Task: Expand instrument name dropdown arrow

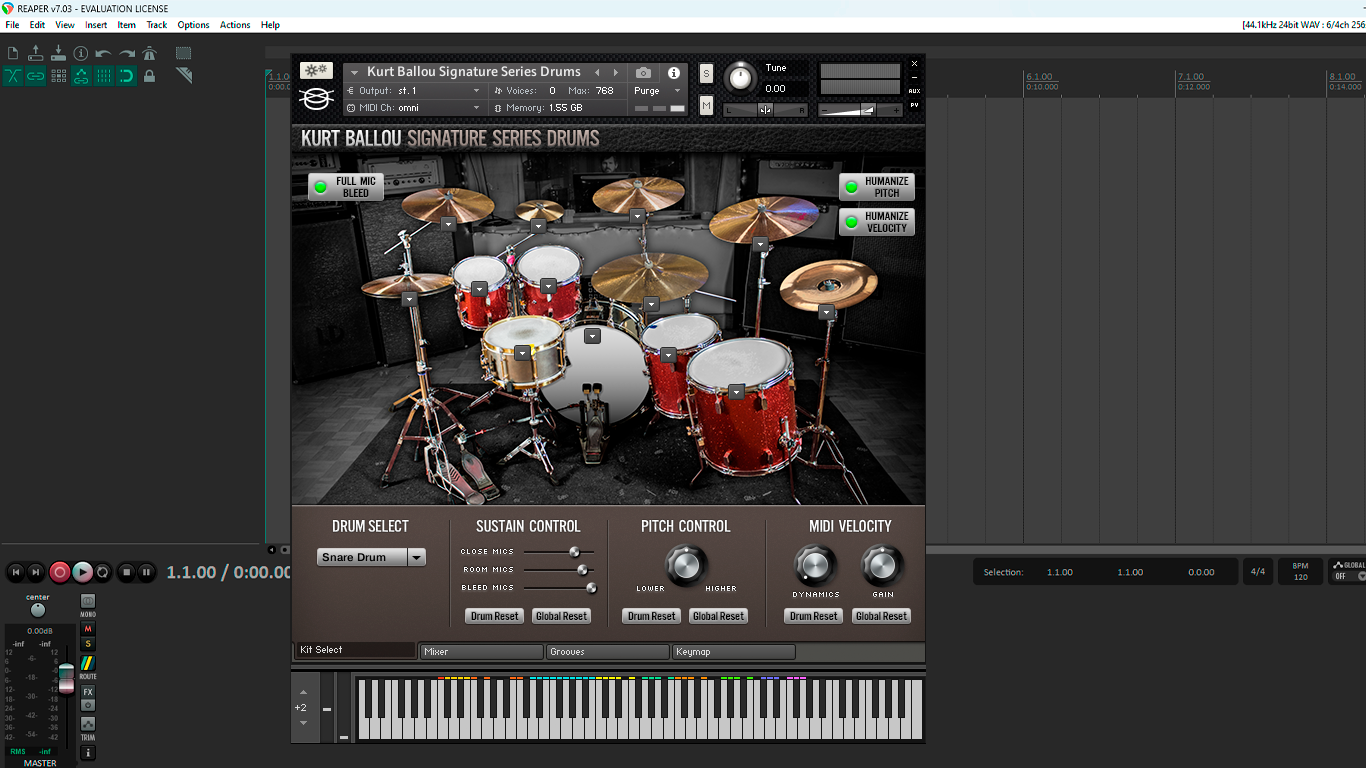Action: [354, 72]
